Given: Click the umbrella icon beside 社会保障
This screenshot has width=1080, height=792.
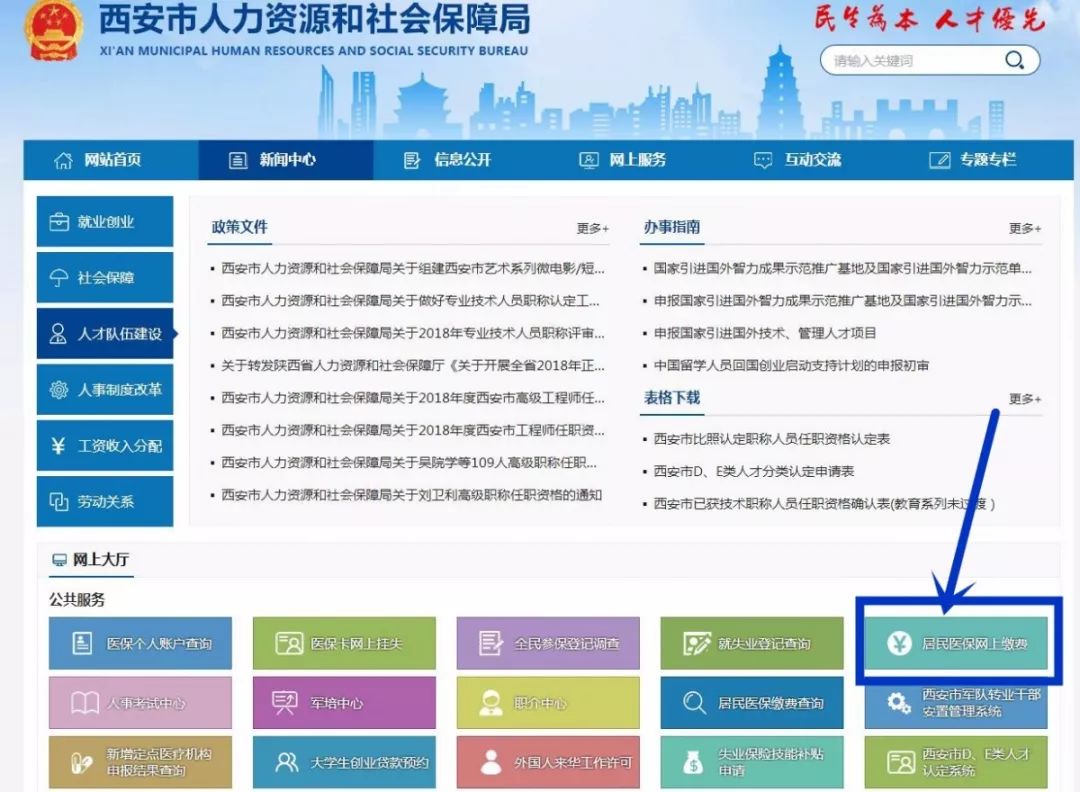Looking at the screenshot, I should (59, 278).
